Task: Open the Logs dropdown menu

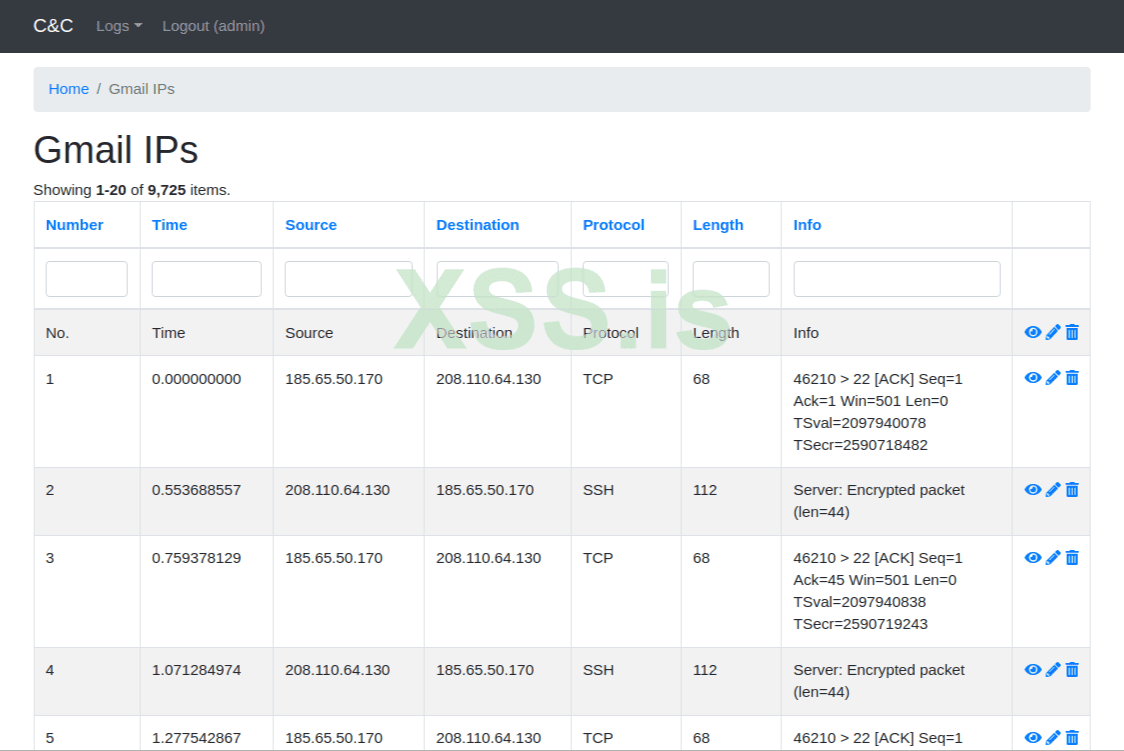Action: 119,26
